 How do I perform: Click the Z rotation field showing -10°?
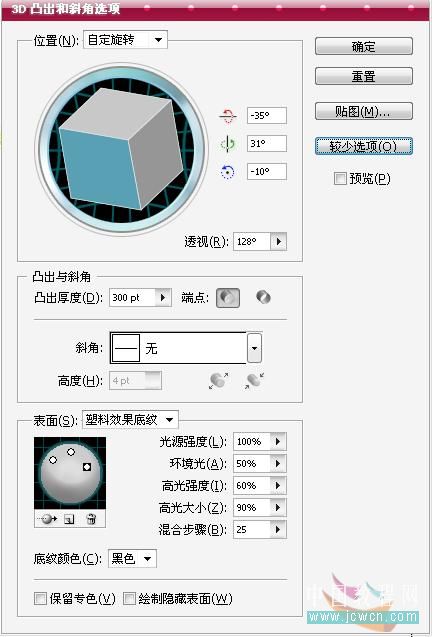267,171
